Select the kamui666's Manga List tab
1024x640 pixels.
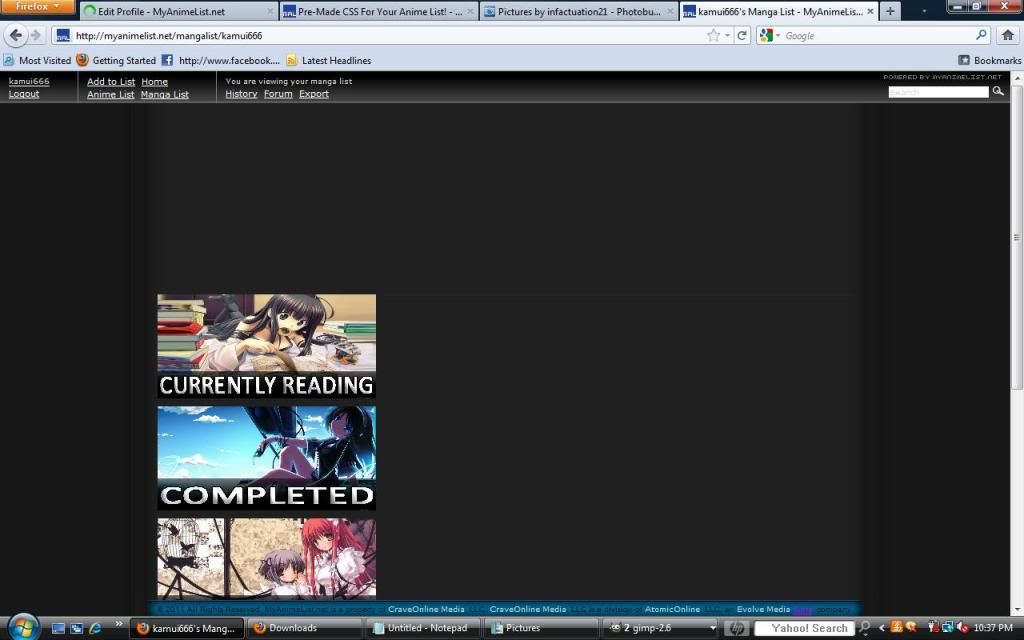pos(778,12)
